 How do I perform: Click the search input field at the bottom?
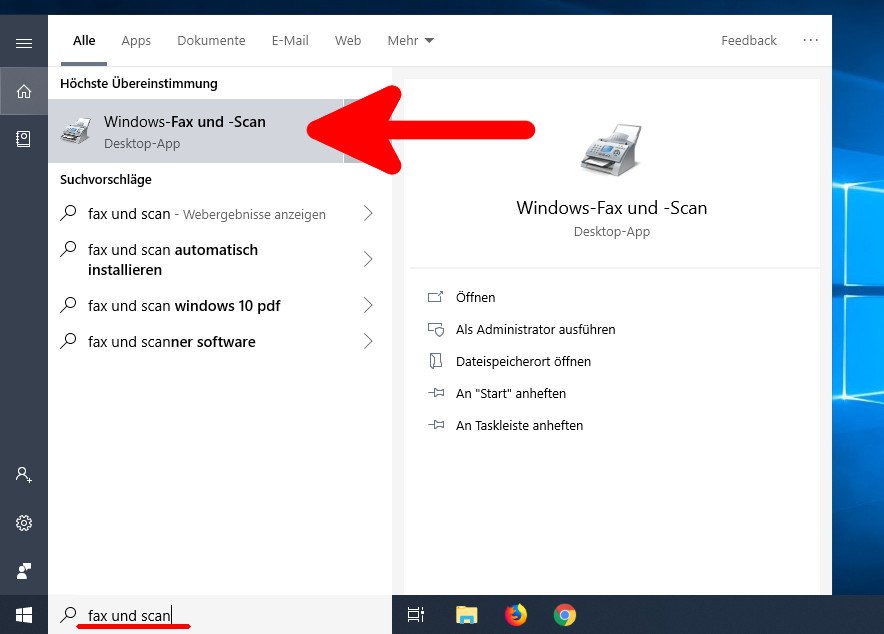[130, 614]
